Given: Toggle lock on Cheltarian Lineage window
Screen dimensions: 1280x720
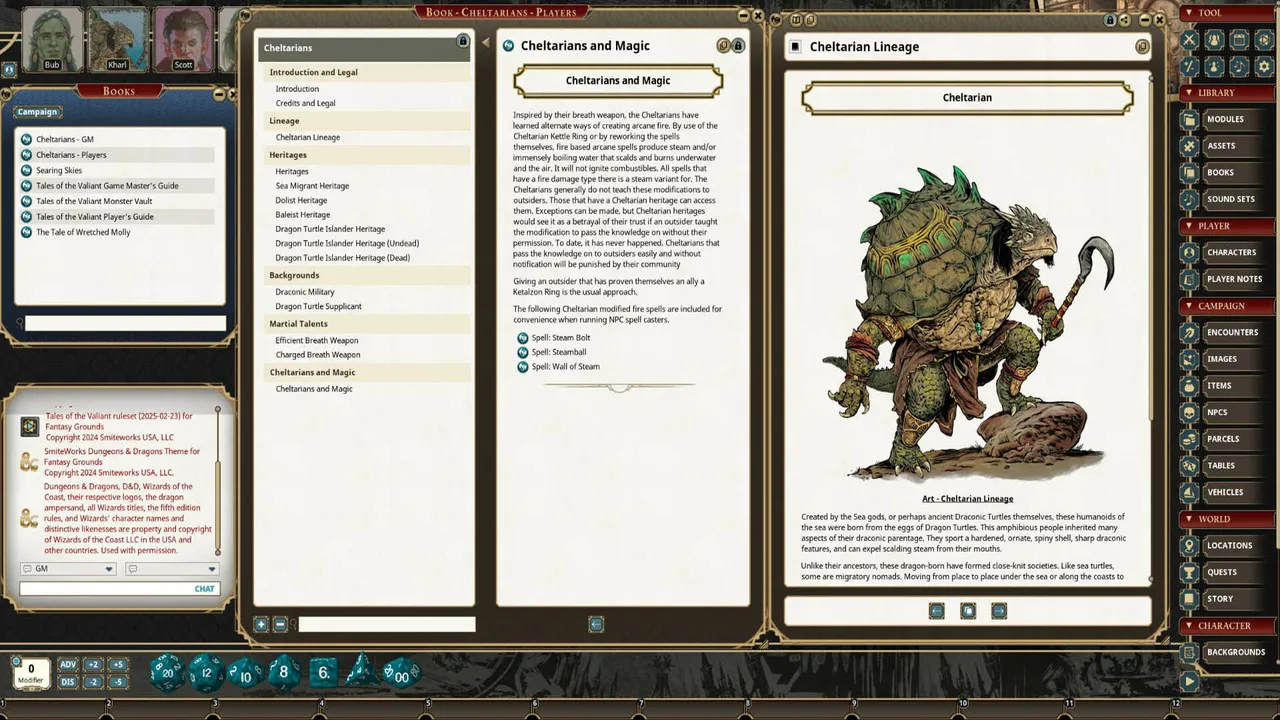Looking at the screenshot, I should [x=1110, y=19].
